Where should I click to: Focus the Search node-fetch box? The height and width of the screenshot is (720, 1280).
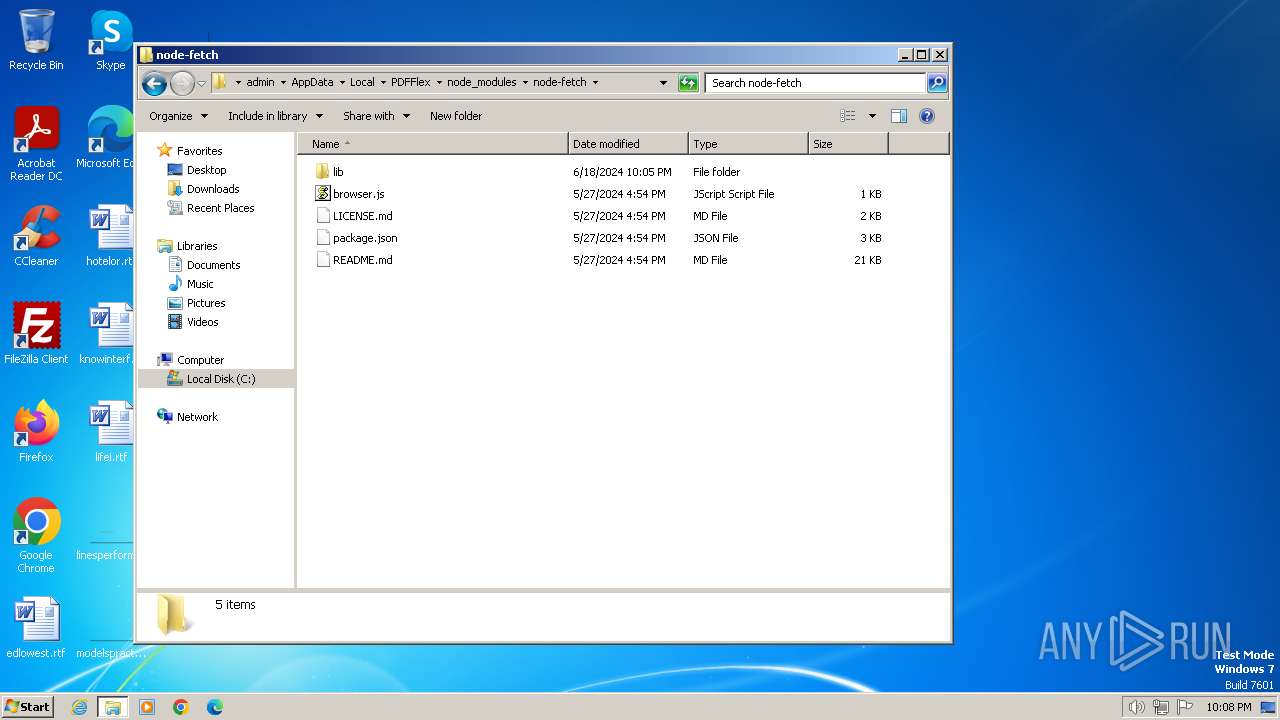point(815,83)
